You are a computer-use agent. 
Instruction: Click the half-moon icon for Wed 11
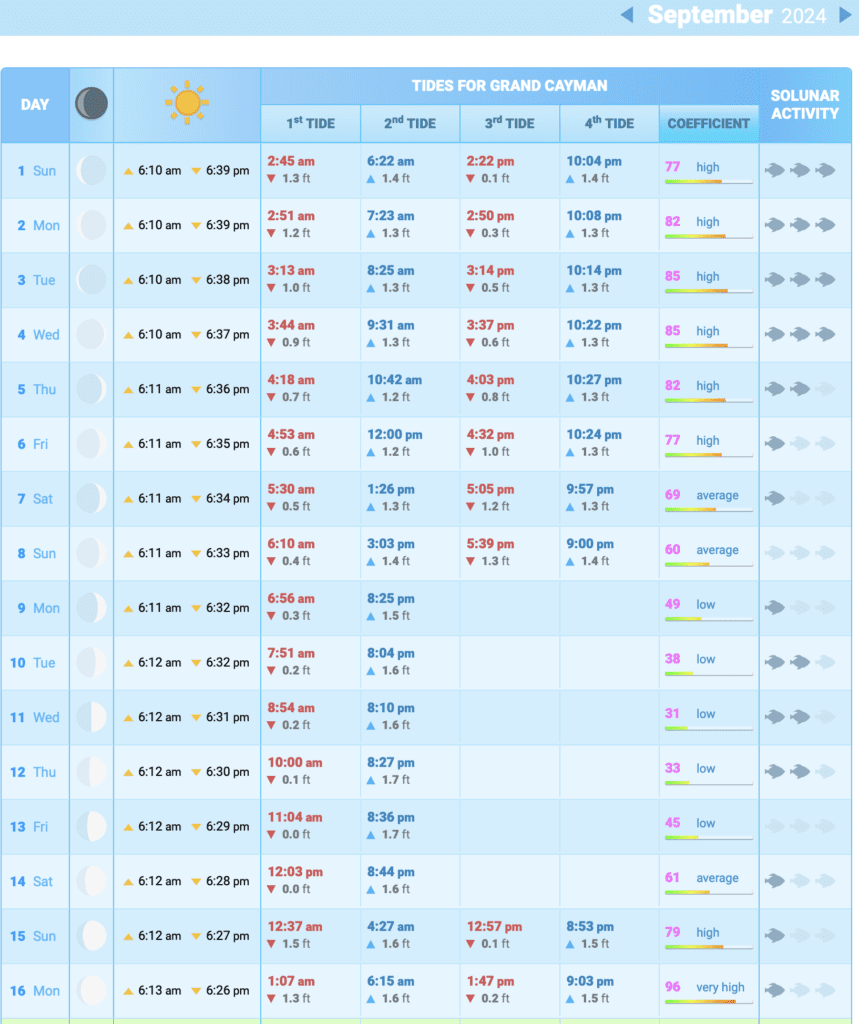pos(91,717)
